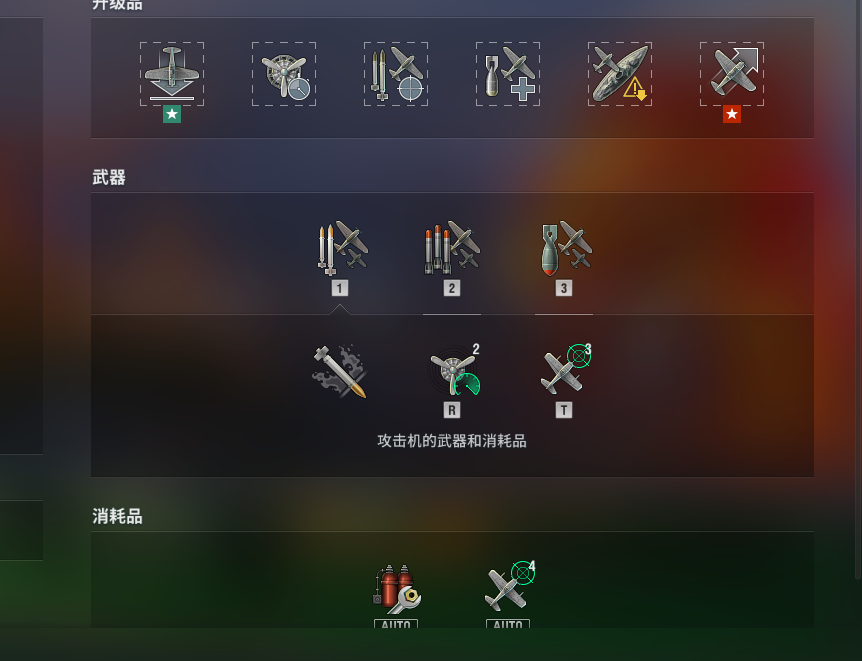Select the damage control party consumable
This screenshot has height=661, width=862.
pos(396,595)
